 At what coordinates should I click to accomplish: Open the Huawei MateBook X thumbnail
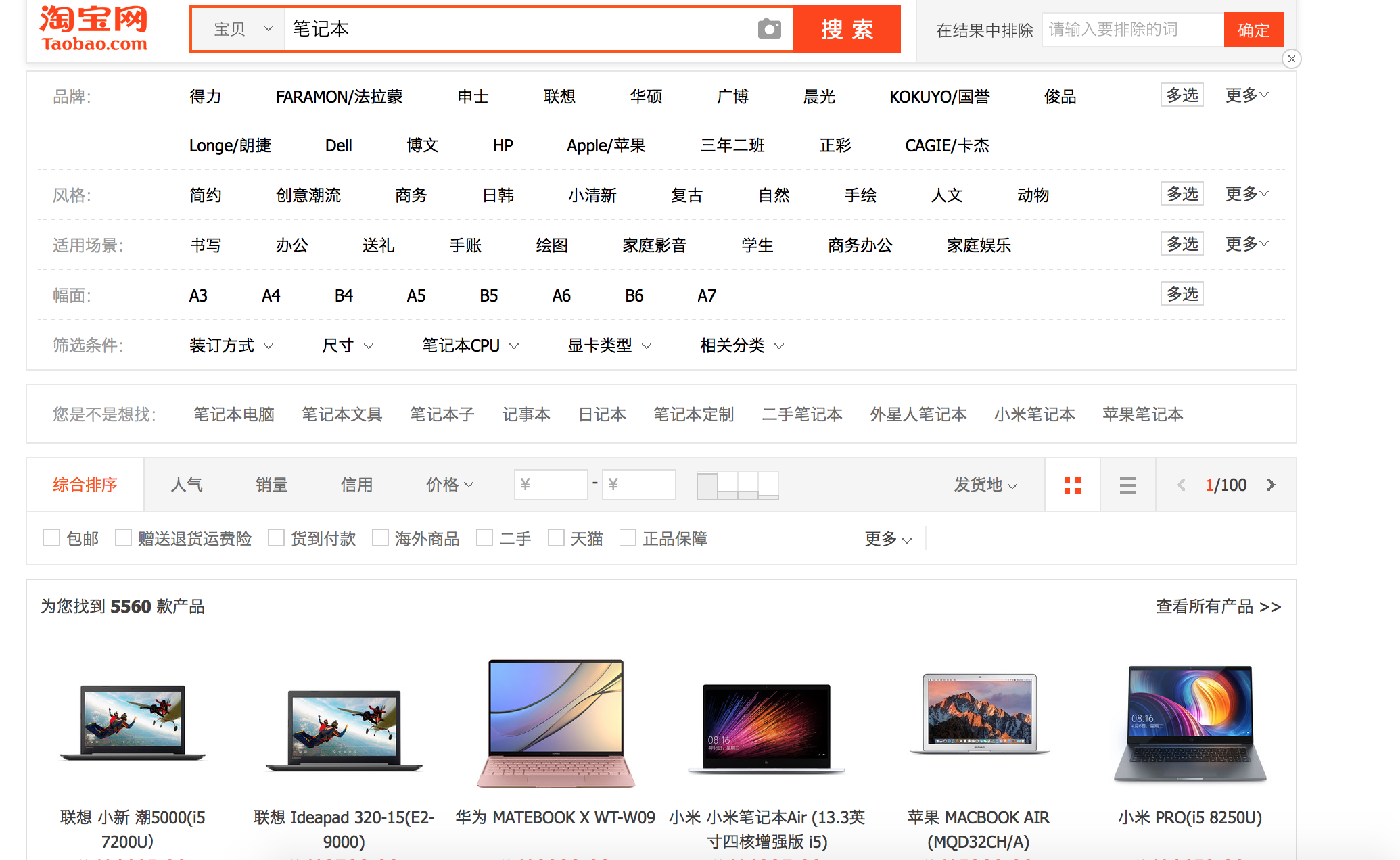tap(556, 722)
